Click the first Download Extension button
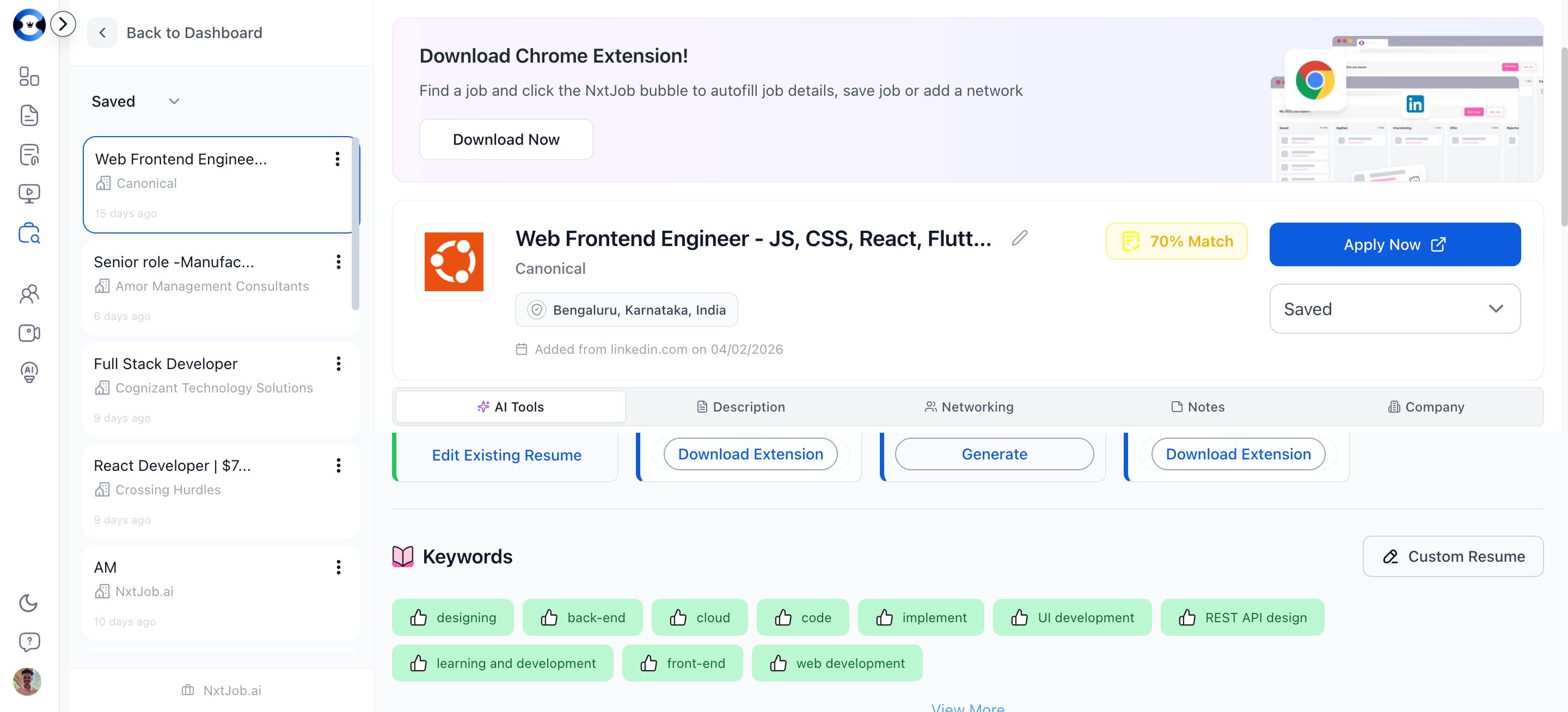Screen dimensions: 1568x712 [x=750, y=454]
